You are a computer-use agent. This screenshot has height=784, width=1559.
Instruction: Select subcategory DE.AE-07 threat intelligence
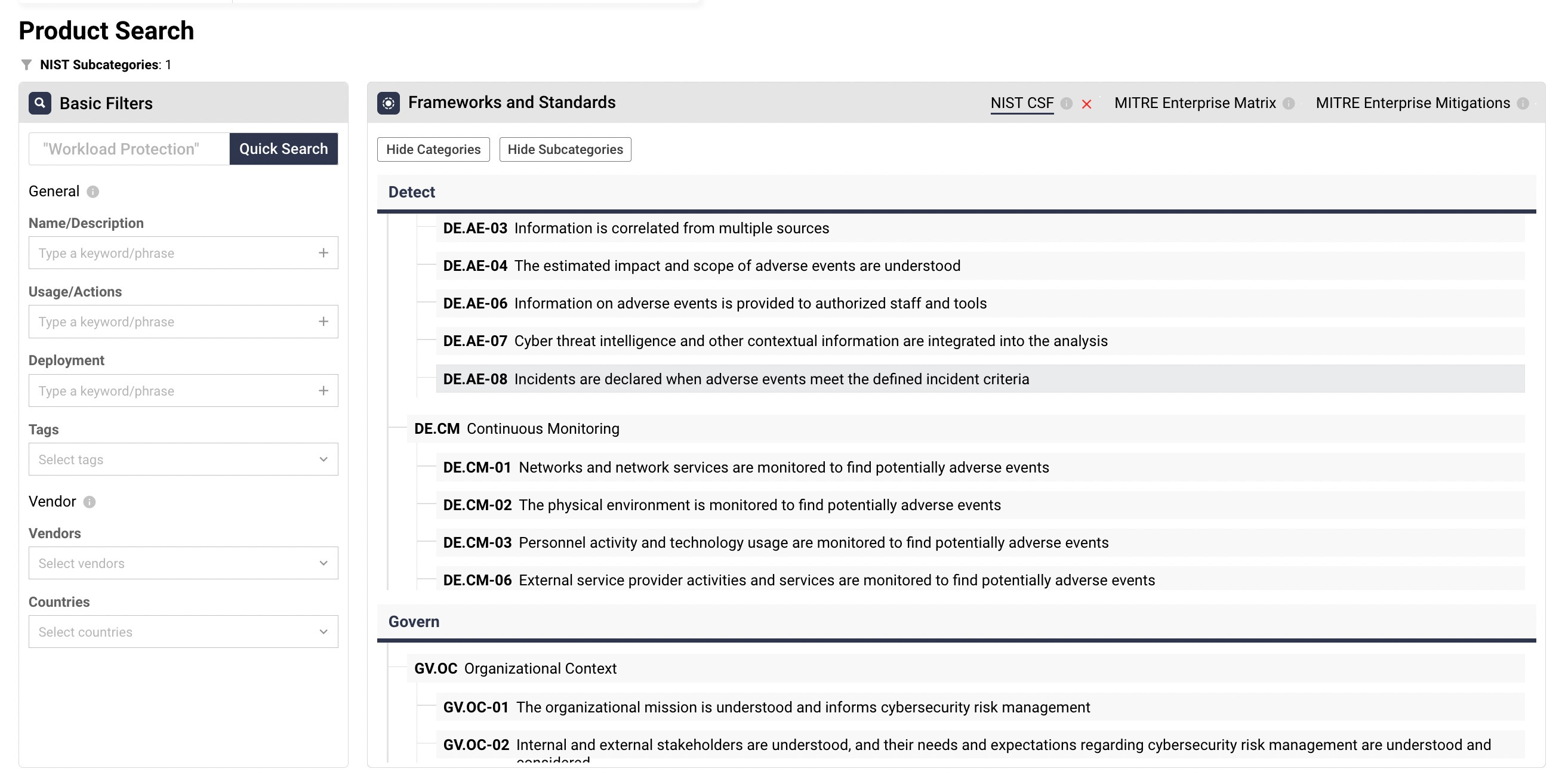coord(981,341)
